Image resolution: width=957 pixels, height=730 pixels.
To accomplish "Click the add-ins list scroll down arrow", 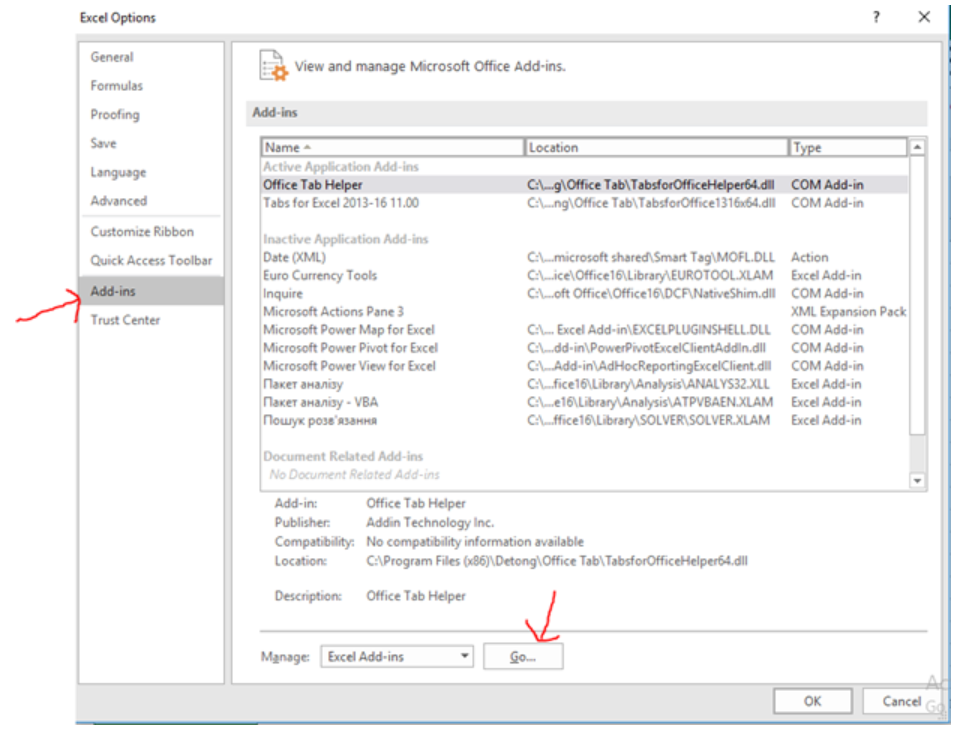I will click(917, 481).
